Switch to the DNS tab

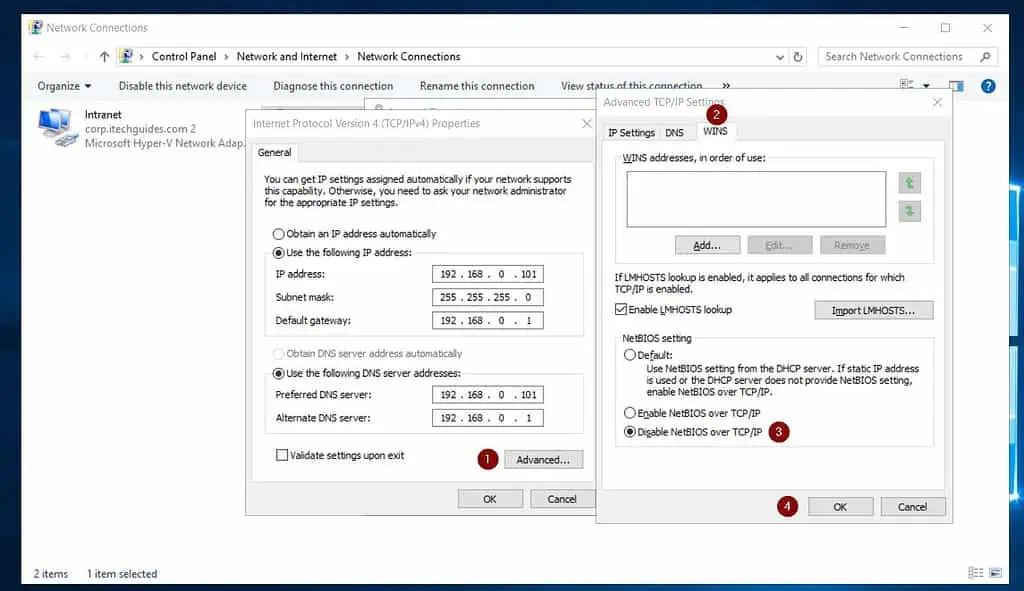675,132
